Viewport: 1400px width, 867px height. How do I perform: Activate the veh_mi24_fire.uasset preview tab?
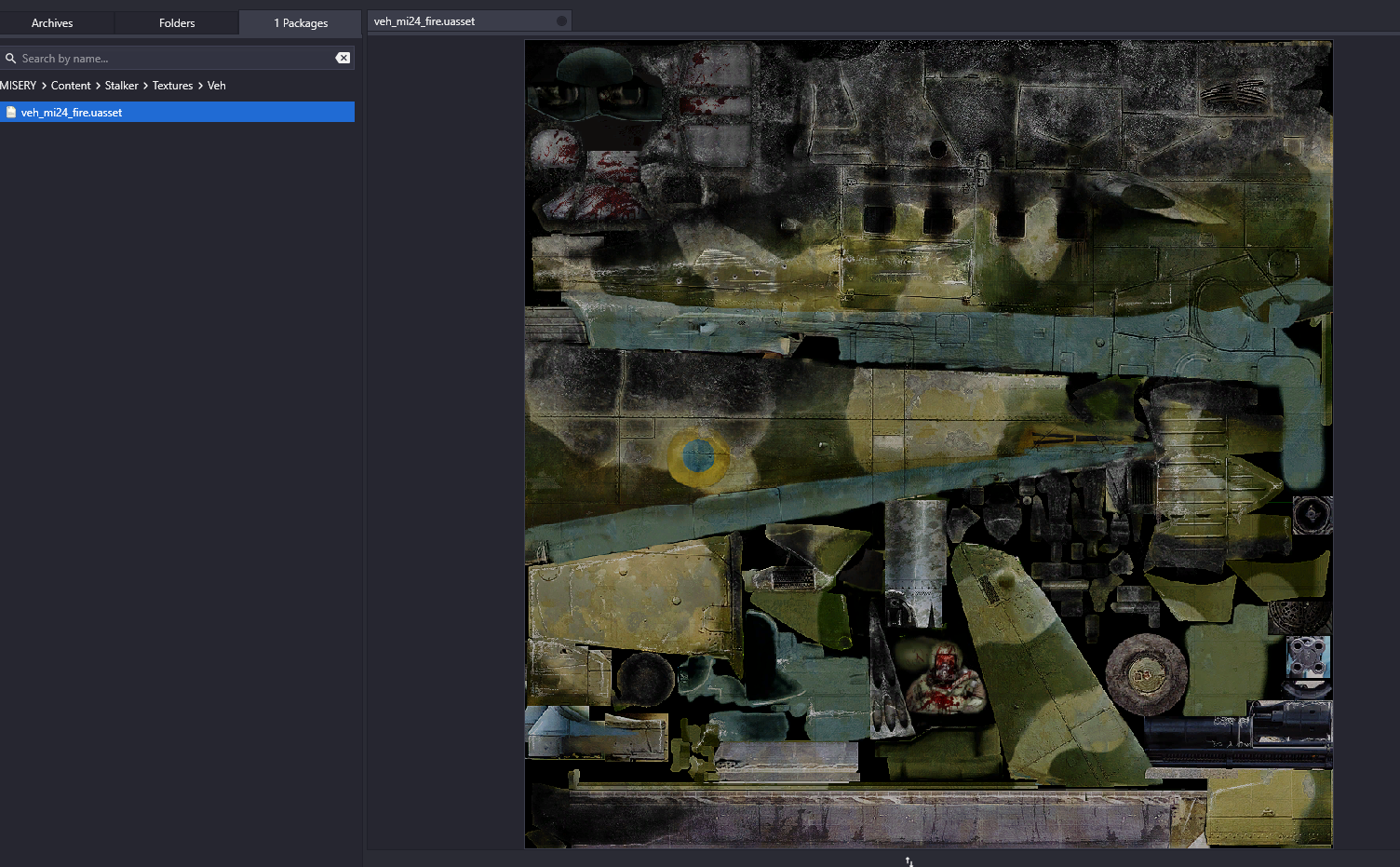coord(424,21)
